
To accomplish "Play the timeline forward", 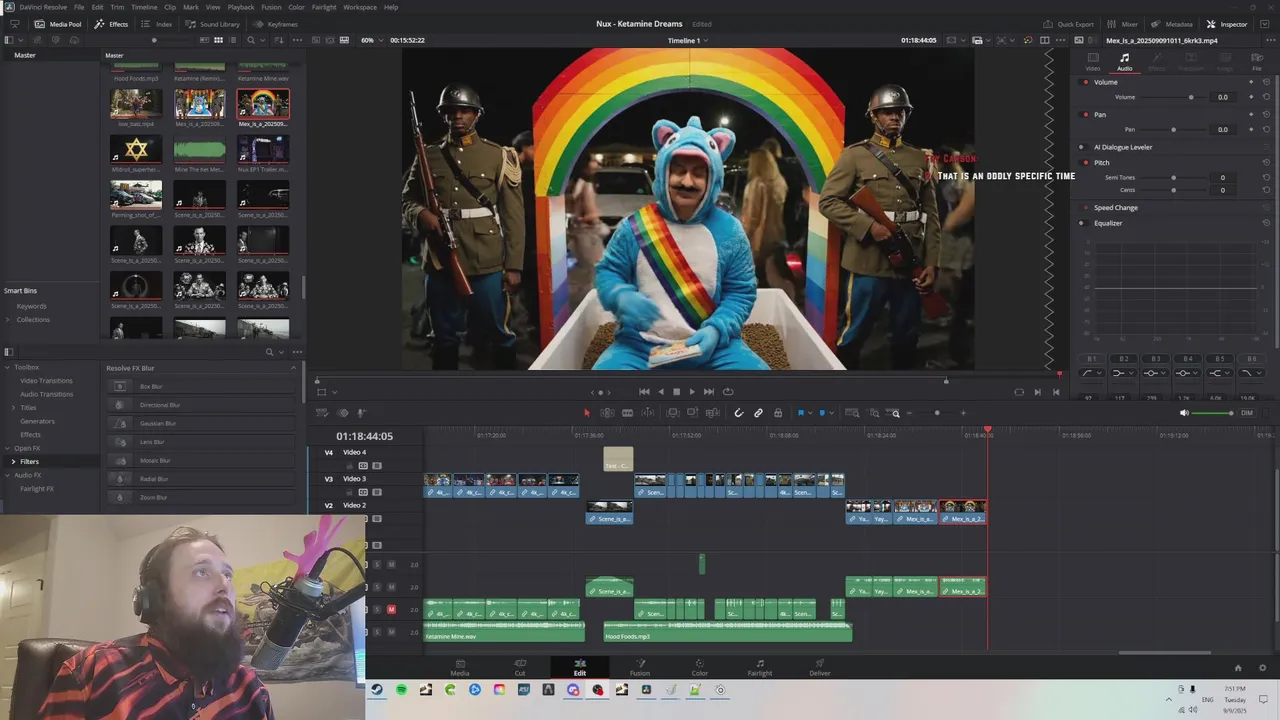I will point(692,392).
